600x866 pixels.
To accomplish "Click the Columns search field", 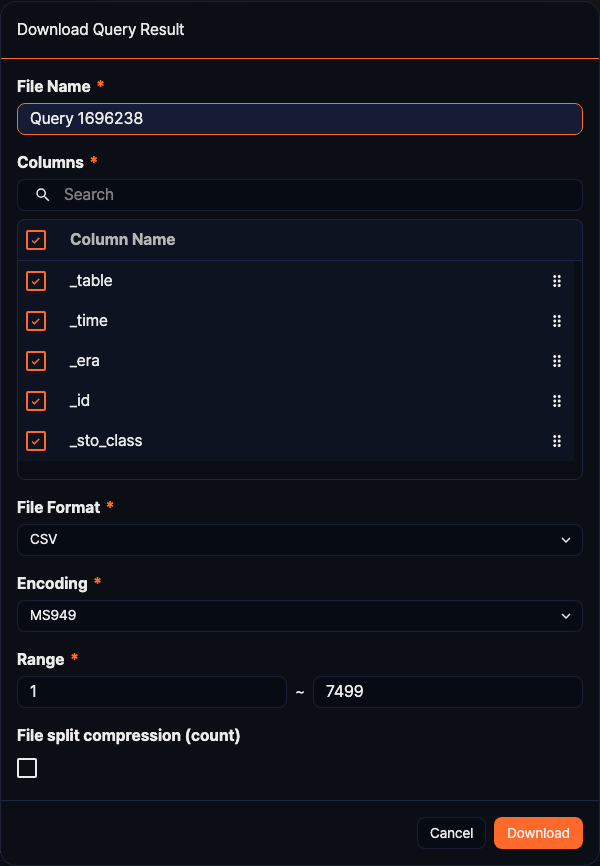I will 300,194.
